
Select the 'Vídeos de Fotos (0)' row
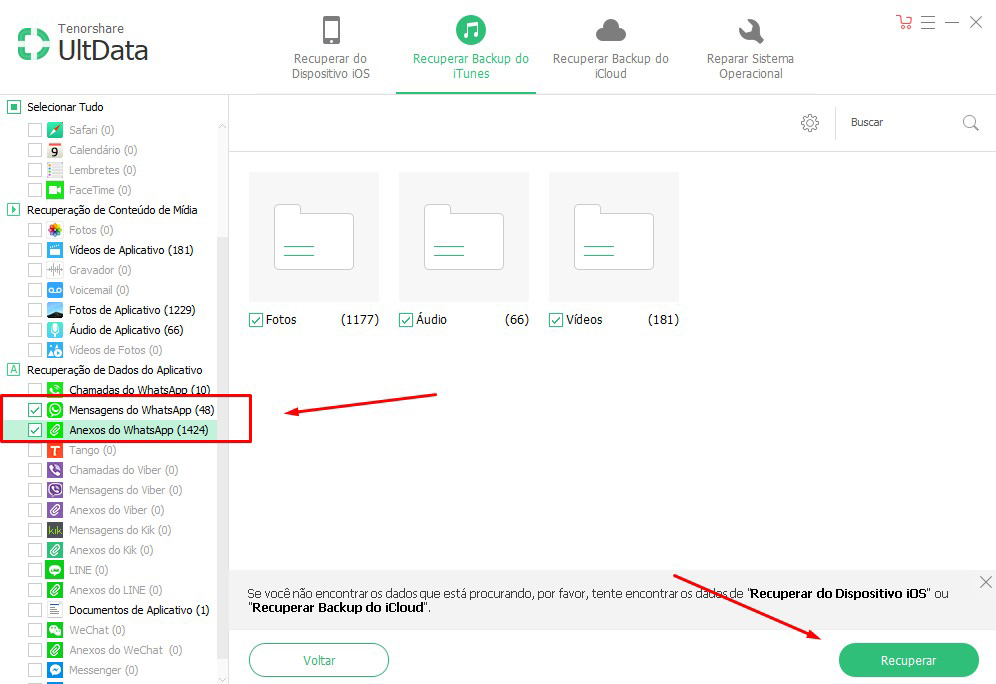[x=109, y=350]
